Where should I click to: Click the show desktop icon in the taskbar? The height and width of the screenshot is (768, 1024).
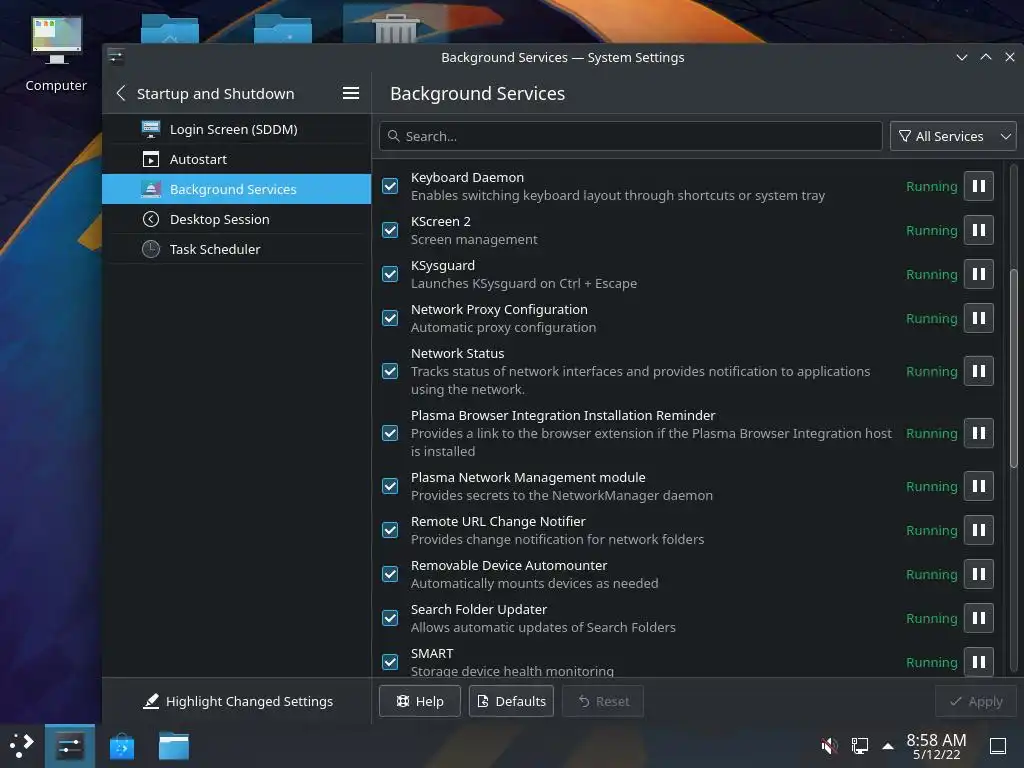click(998, 745)
